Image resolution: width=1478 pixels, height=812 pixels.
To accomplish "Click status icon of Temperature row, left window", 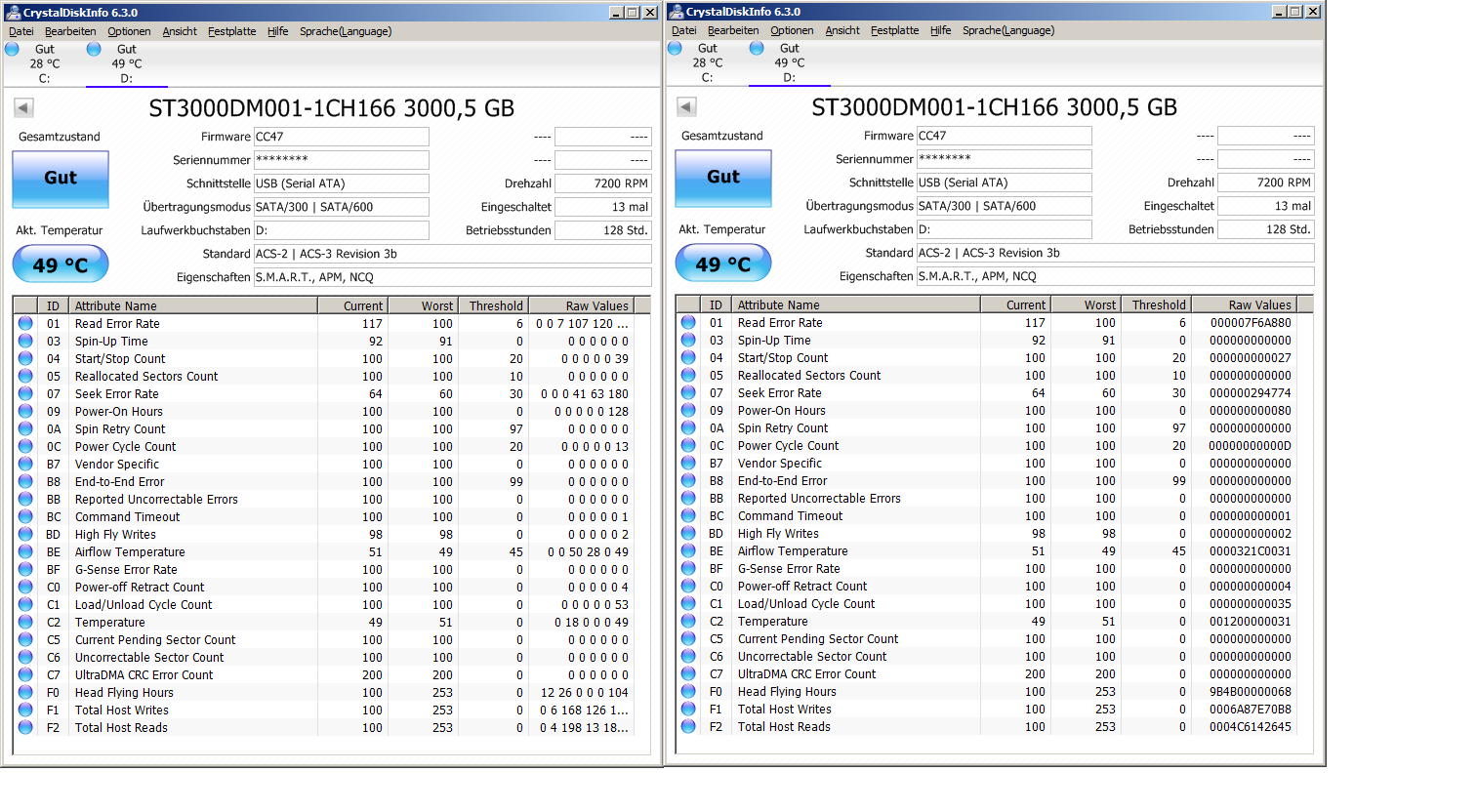I will (x=25, y=622).
